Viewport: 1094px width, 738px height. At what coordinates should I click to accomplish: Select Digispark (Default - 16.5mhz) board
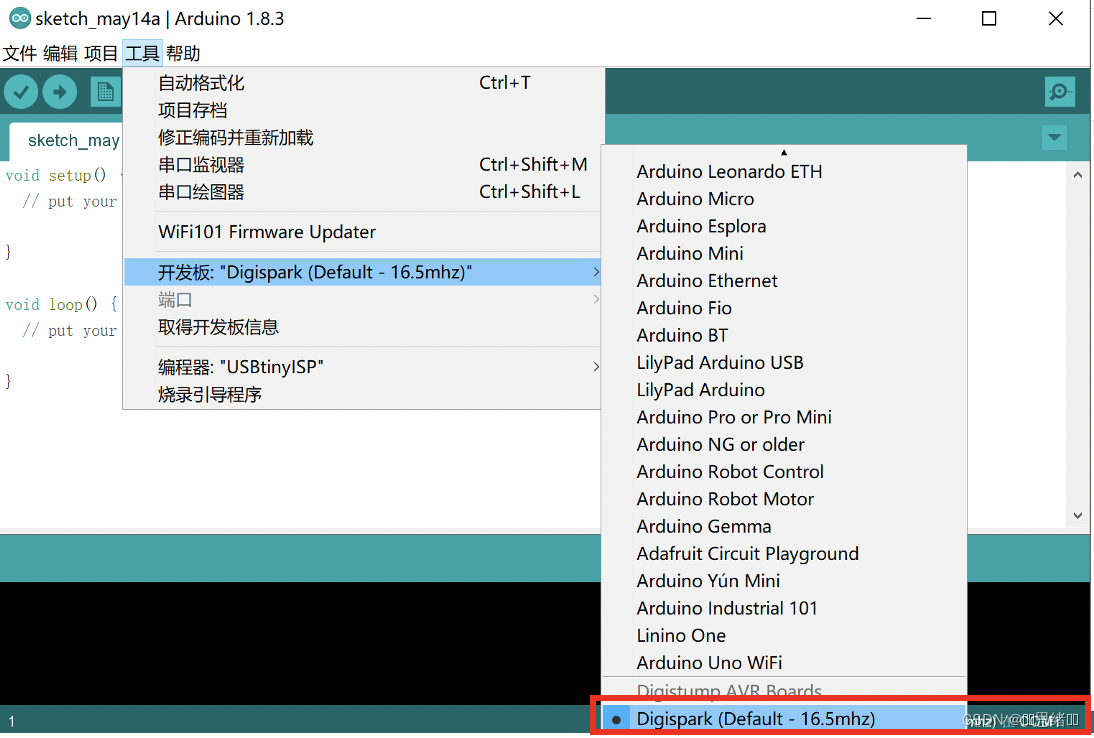[x=784, y=718]
